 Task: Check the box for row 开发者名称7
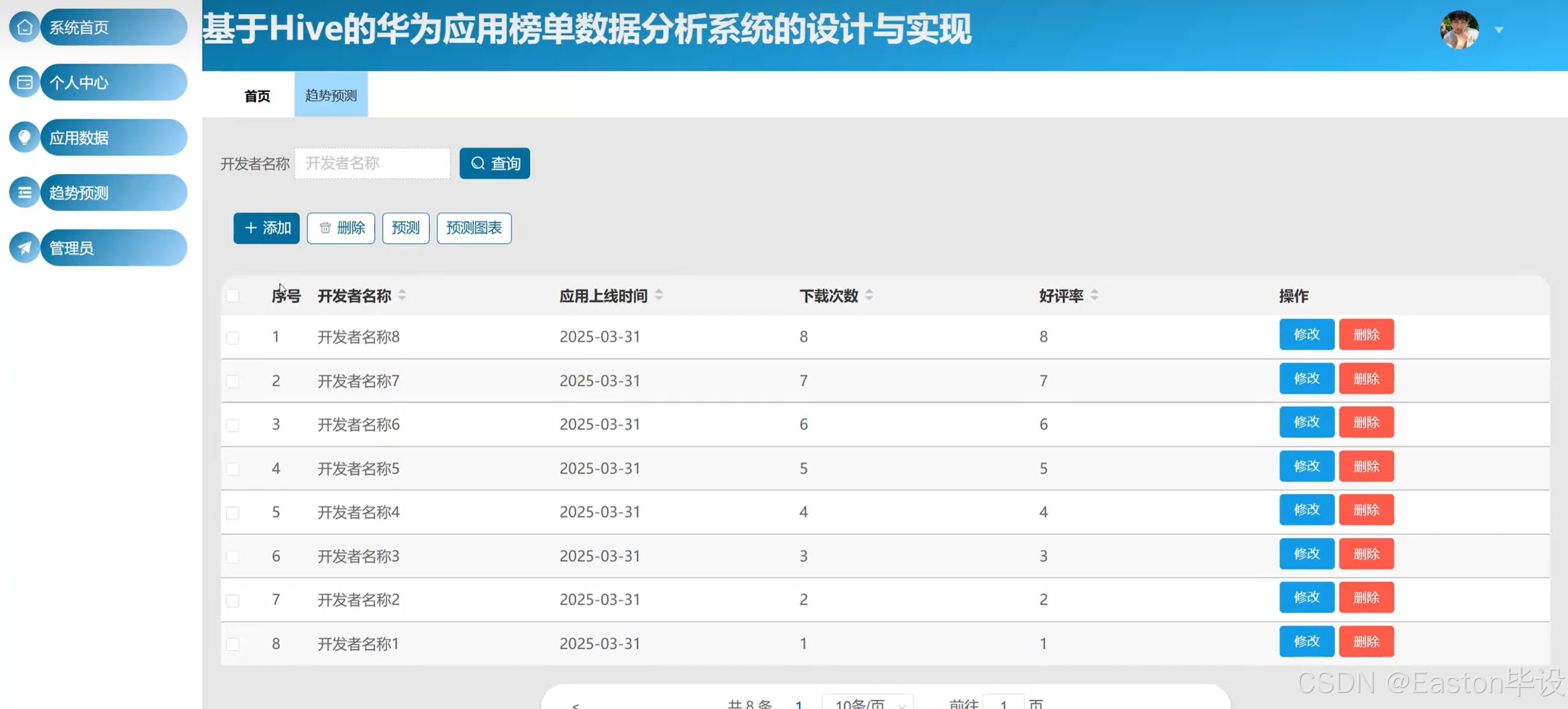click(232, 382)
